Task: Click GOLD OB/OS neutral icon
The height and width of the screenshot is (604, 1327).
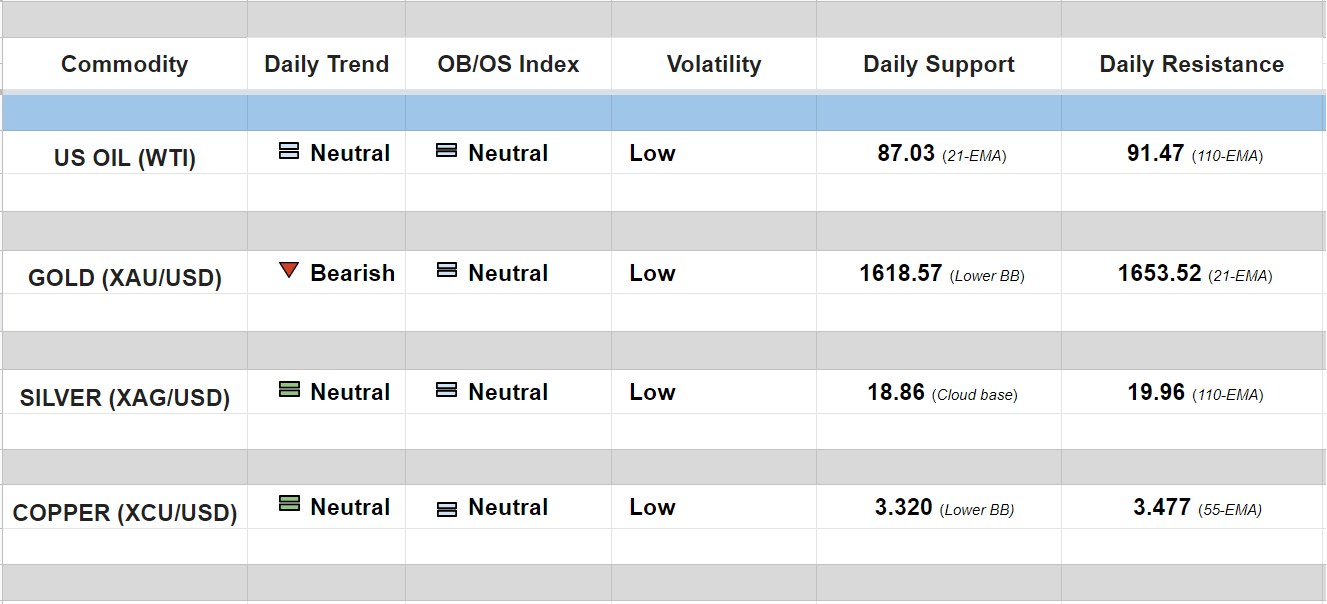Action: tap(447, 271)
